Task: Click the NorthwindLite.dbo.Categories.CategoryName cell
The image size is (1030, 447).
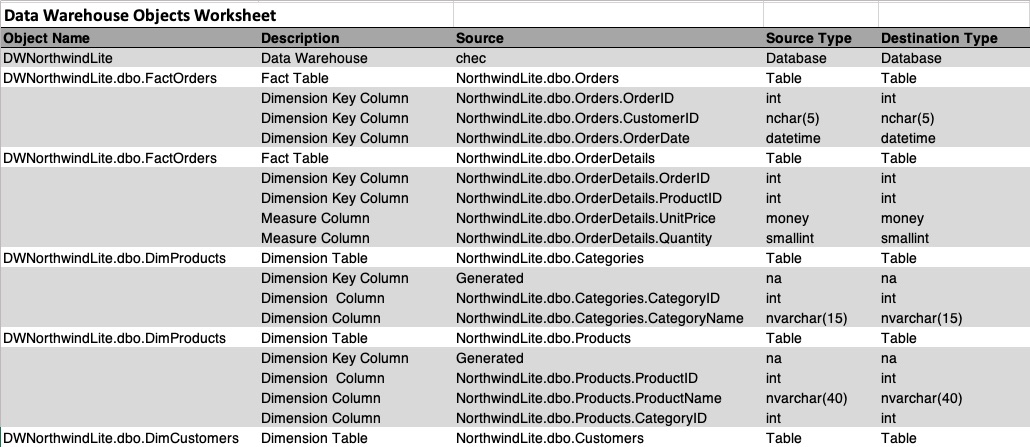Action: [x=600, y=318]
